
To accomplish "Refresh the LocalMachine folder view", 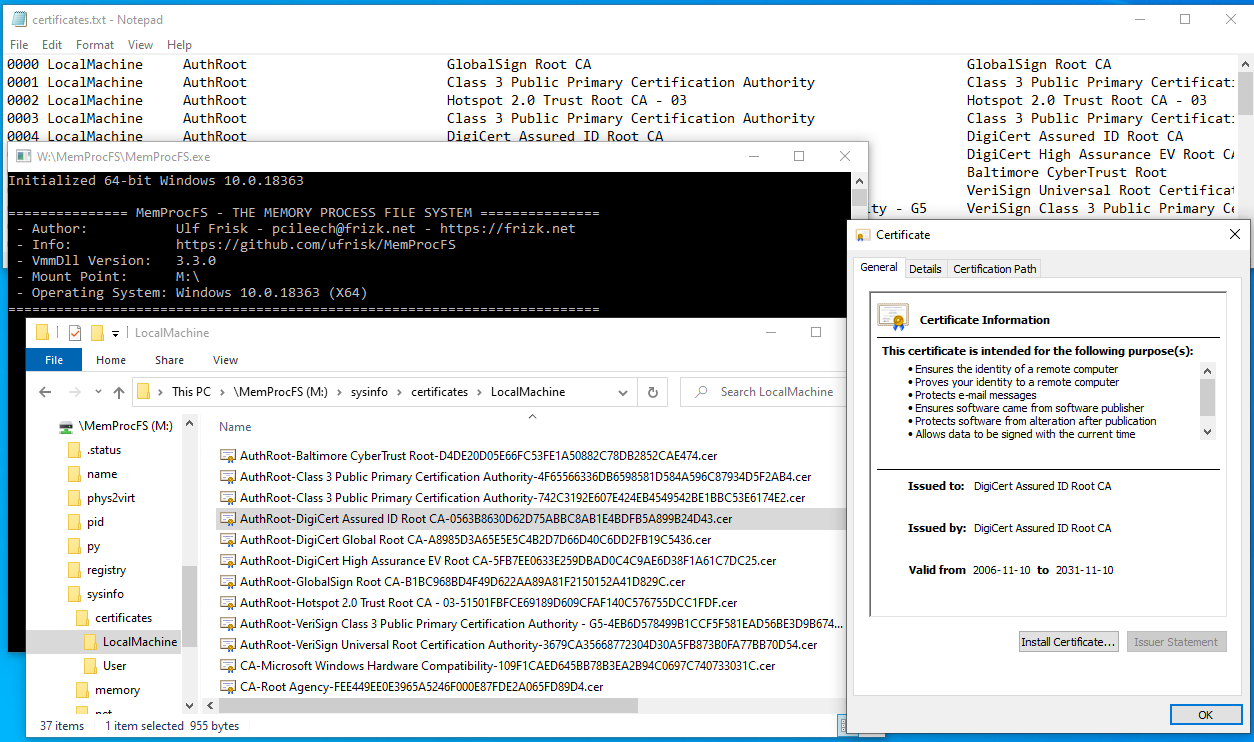I will [x=653, y=392].
